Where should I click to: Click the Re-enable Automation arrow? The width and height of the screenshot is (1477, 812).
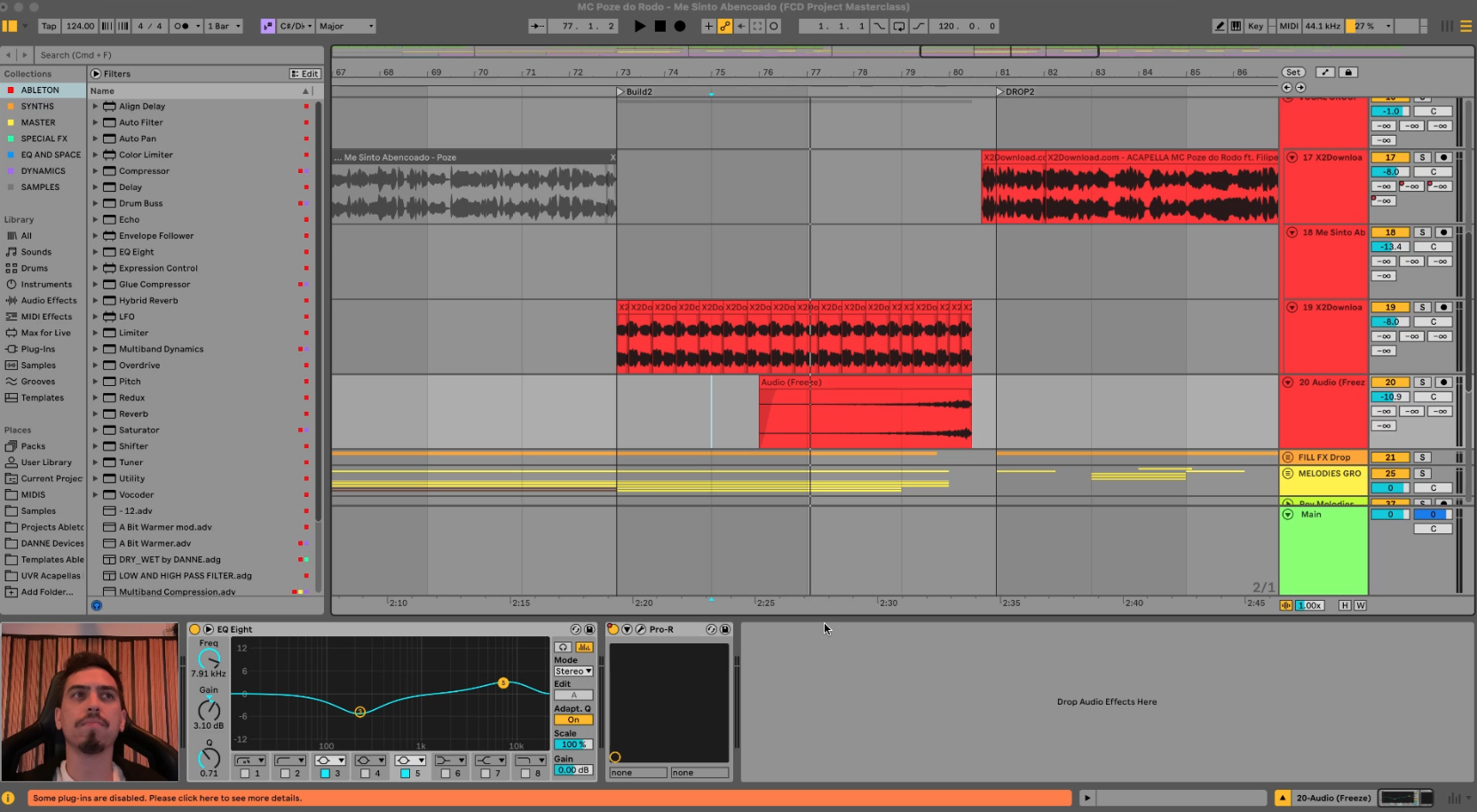click(741, 26)
